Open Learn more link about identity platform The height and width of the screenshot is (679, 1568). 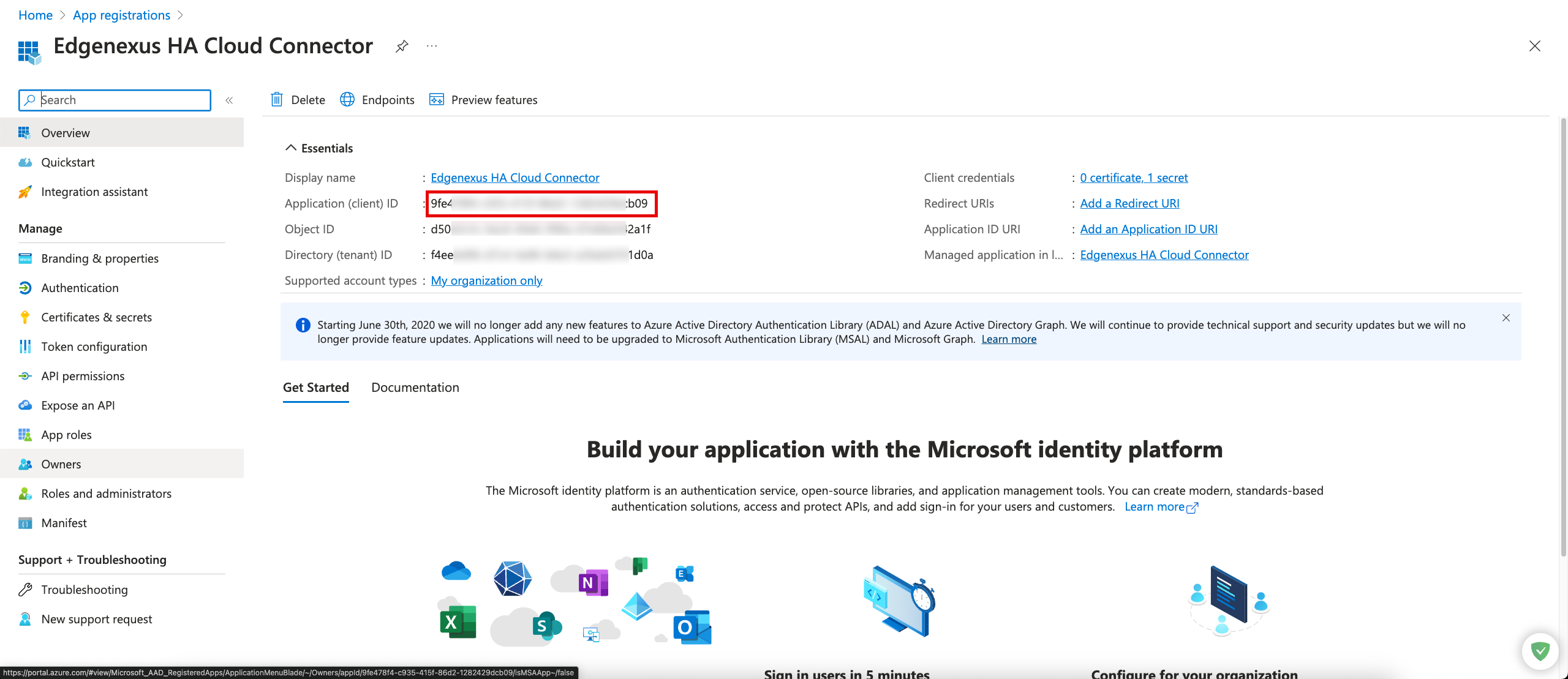[x=1161, y=507]
